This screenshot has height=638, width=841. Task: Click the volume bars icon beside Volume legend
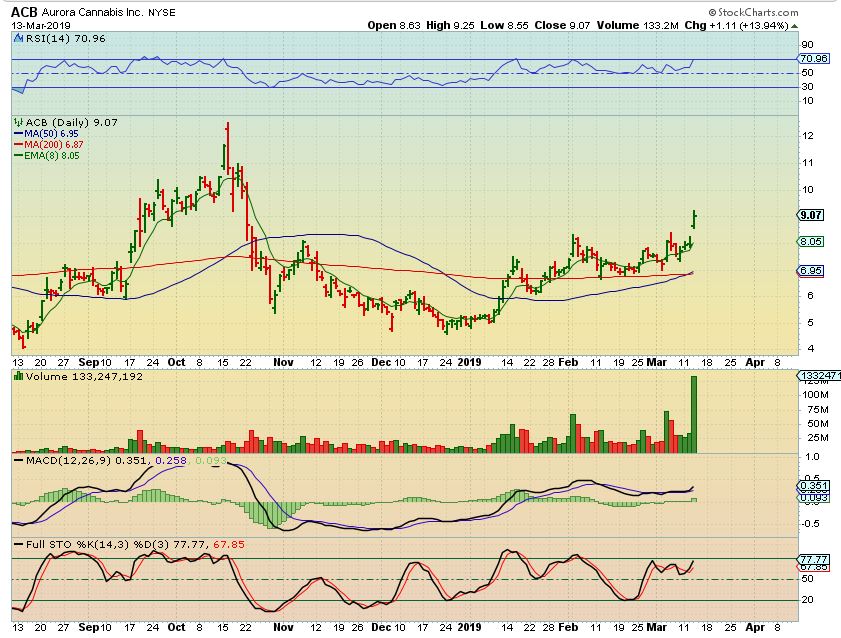(x=19, y=376)
